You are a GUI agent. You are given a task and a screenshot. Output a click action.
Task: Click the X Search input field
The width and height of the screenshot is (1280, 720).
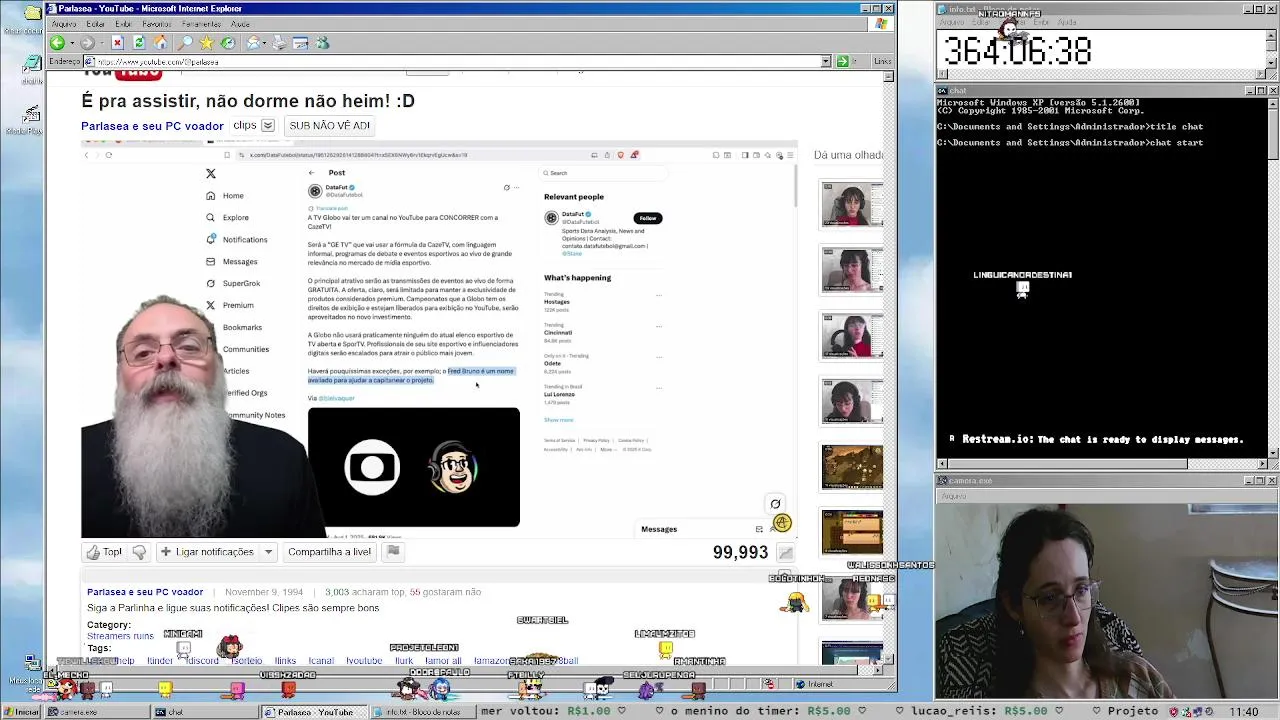603,173
